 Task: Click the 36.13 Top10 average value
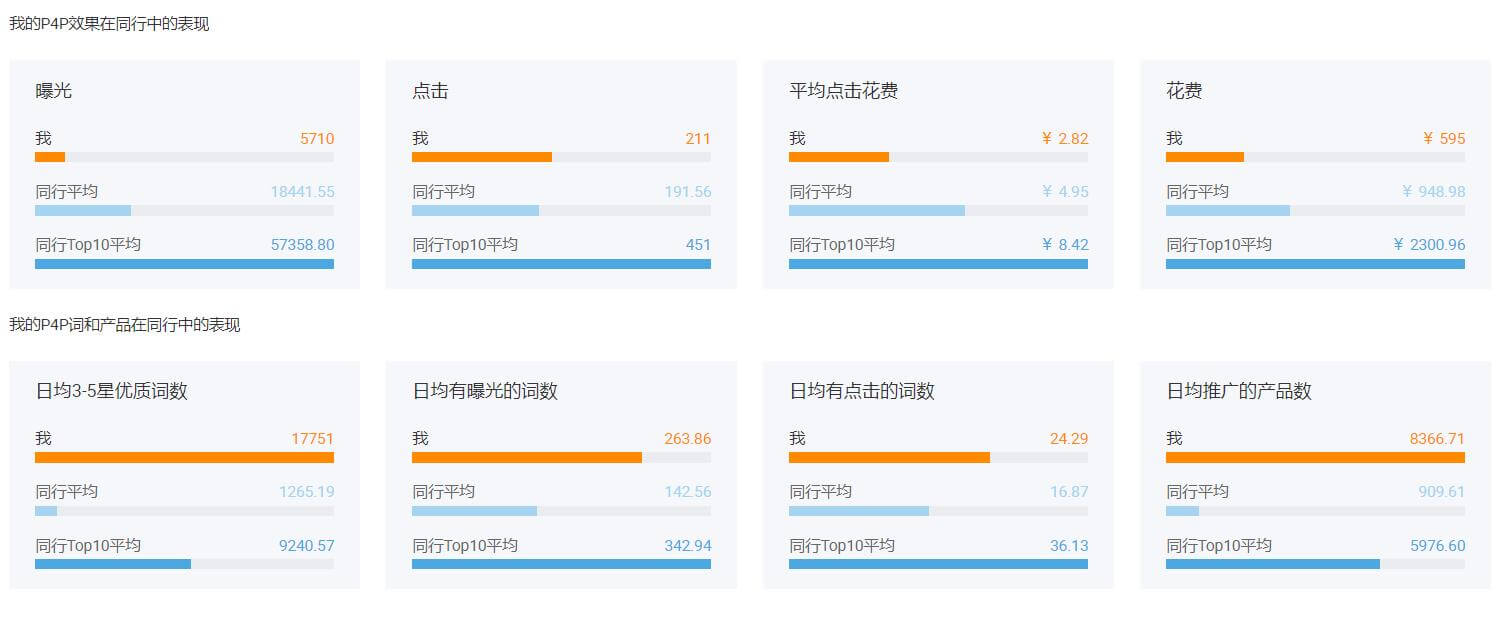[1068, 546]
